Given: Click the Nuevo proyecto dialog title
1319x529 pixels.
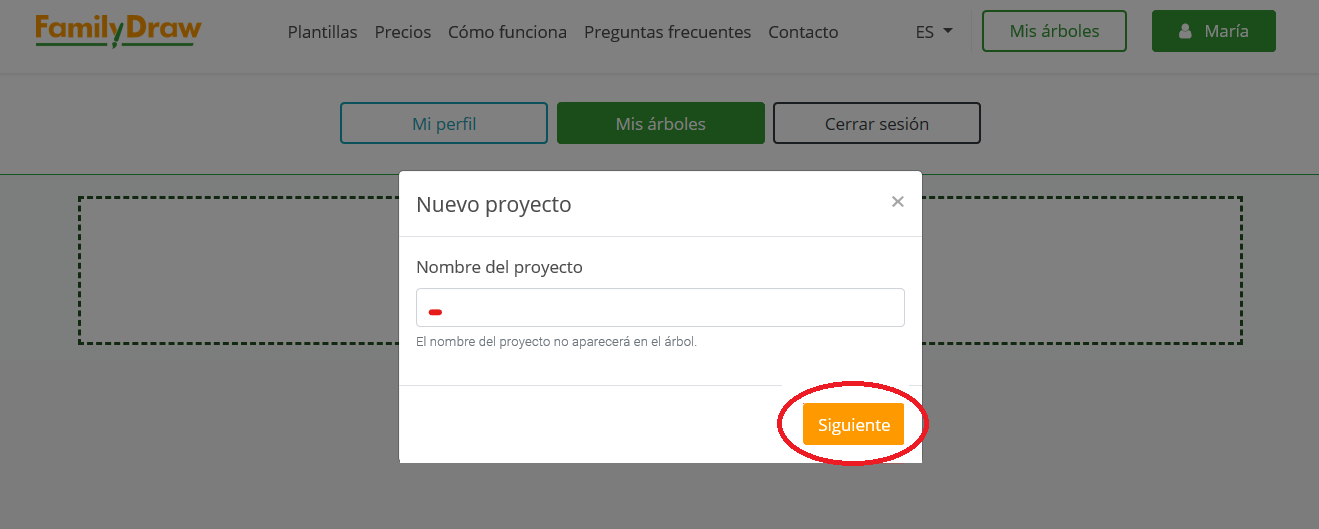Looking at the screenshot, I should (494, 205).
